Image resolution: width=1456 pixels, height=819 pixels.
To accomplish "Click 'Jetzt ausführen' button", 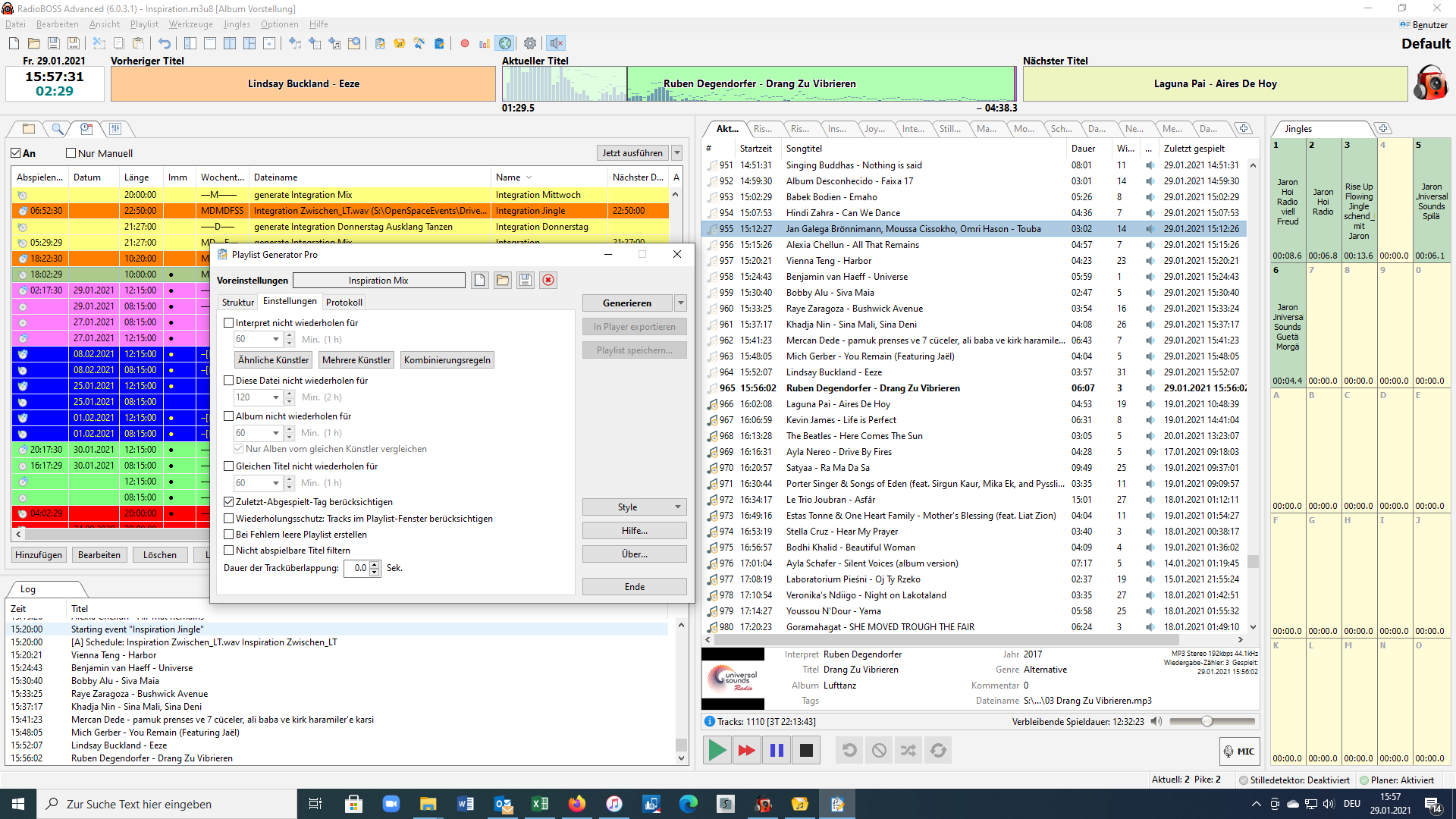I will coord(632,152).
